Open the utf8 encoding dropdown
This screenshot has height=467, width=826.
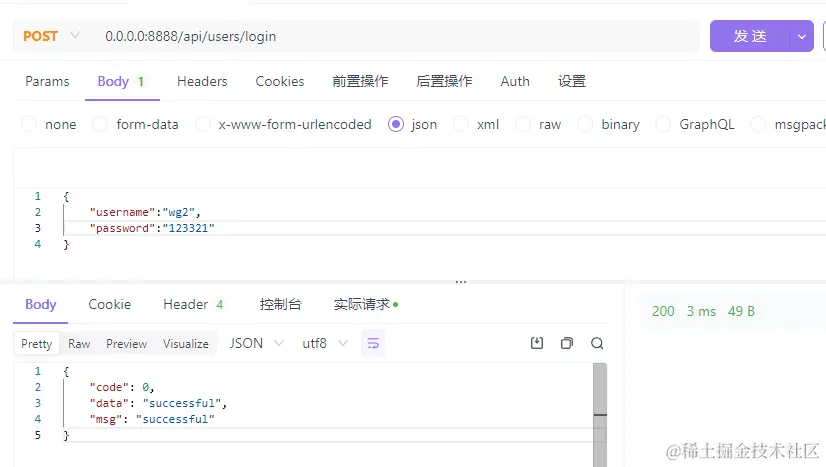(x=324, y=343)
